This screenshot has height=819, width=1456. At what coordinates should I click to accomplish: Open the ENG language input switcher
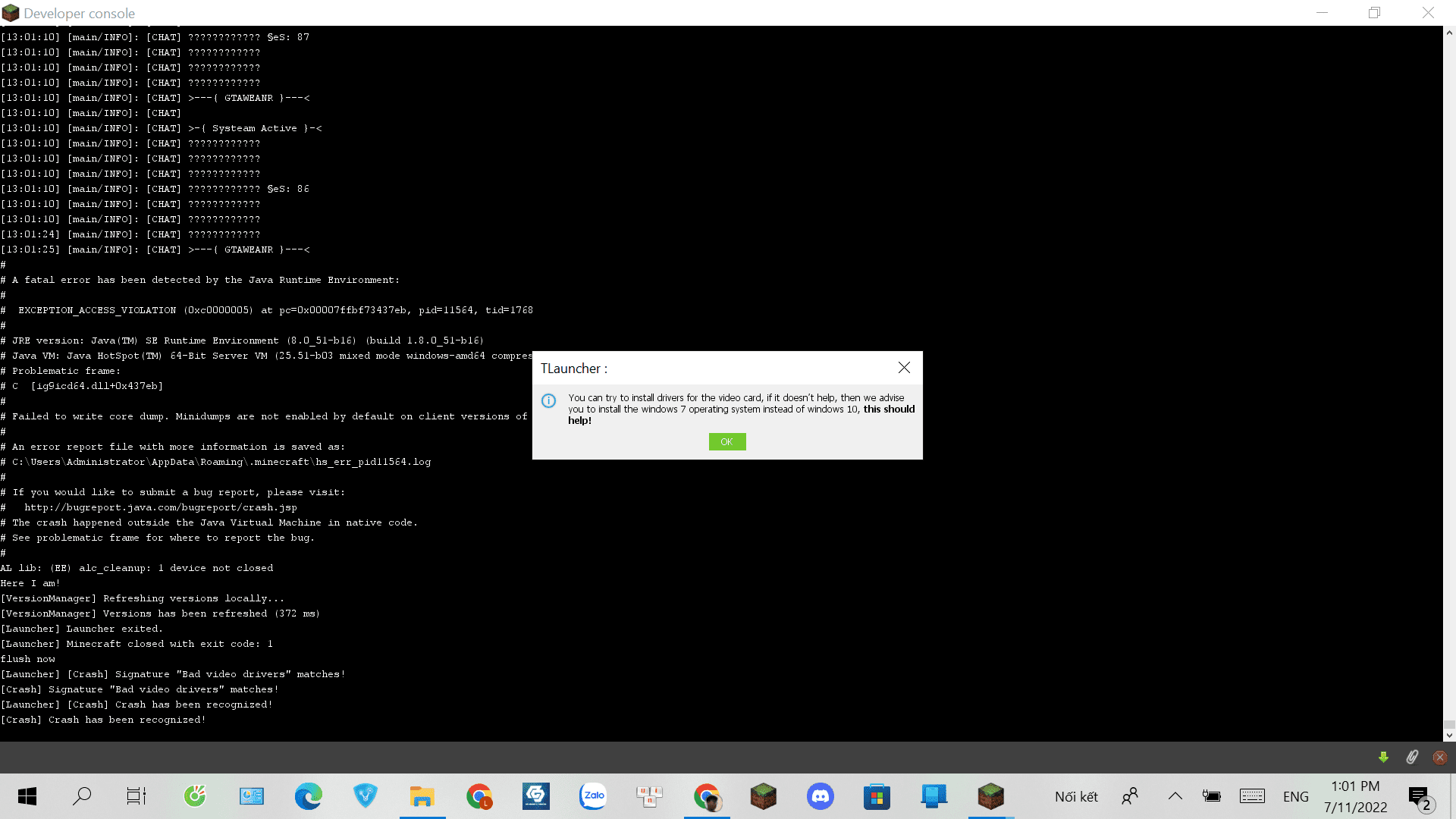pyautogui.click(x=1295, y=796)
